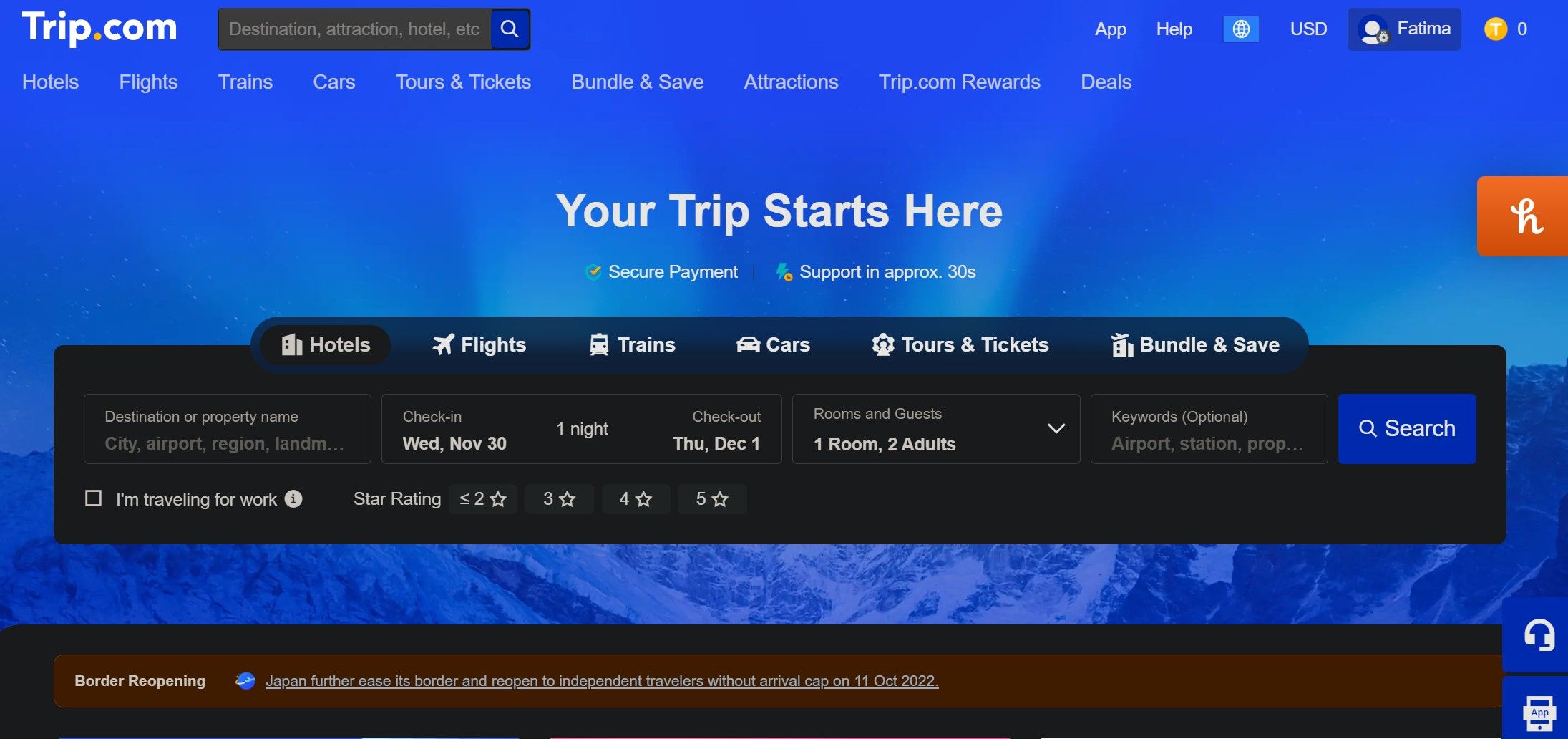The width and height of the screenshot is (1568, 739).
Task: Enable I'm traveling for work checkbox
Action: point(93,498)
